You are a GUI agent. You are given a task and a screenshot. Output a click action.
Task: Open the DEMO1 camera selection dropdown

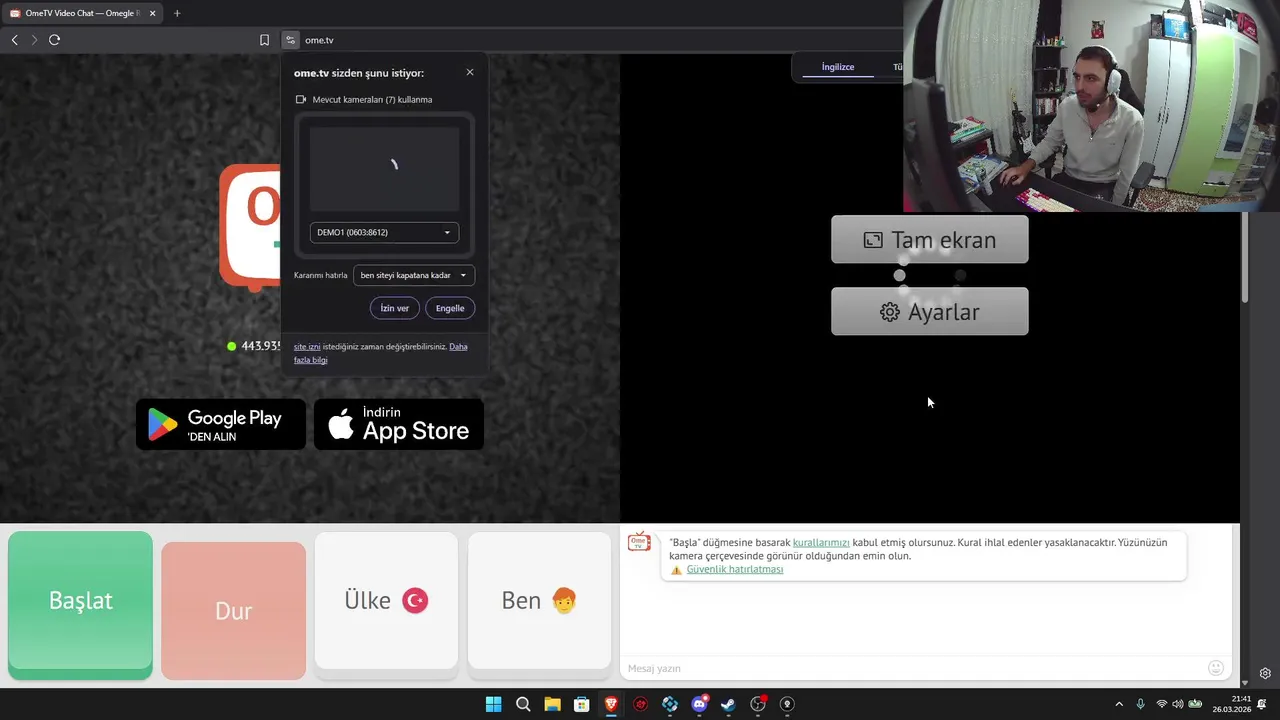[x=384, y=232]
